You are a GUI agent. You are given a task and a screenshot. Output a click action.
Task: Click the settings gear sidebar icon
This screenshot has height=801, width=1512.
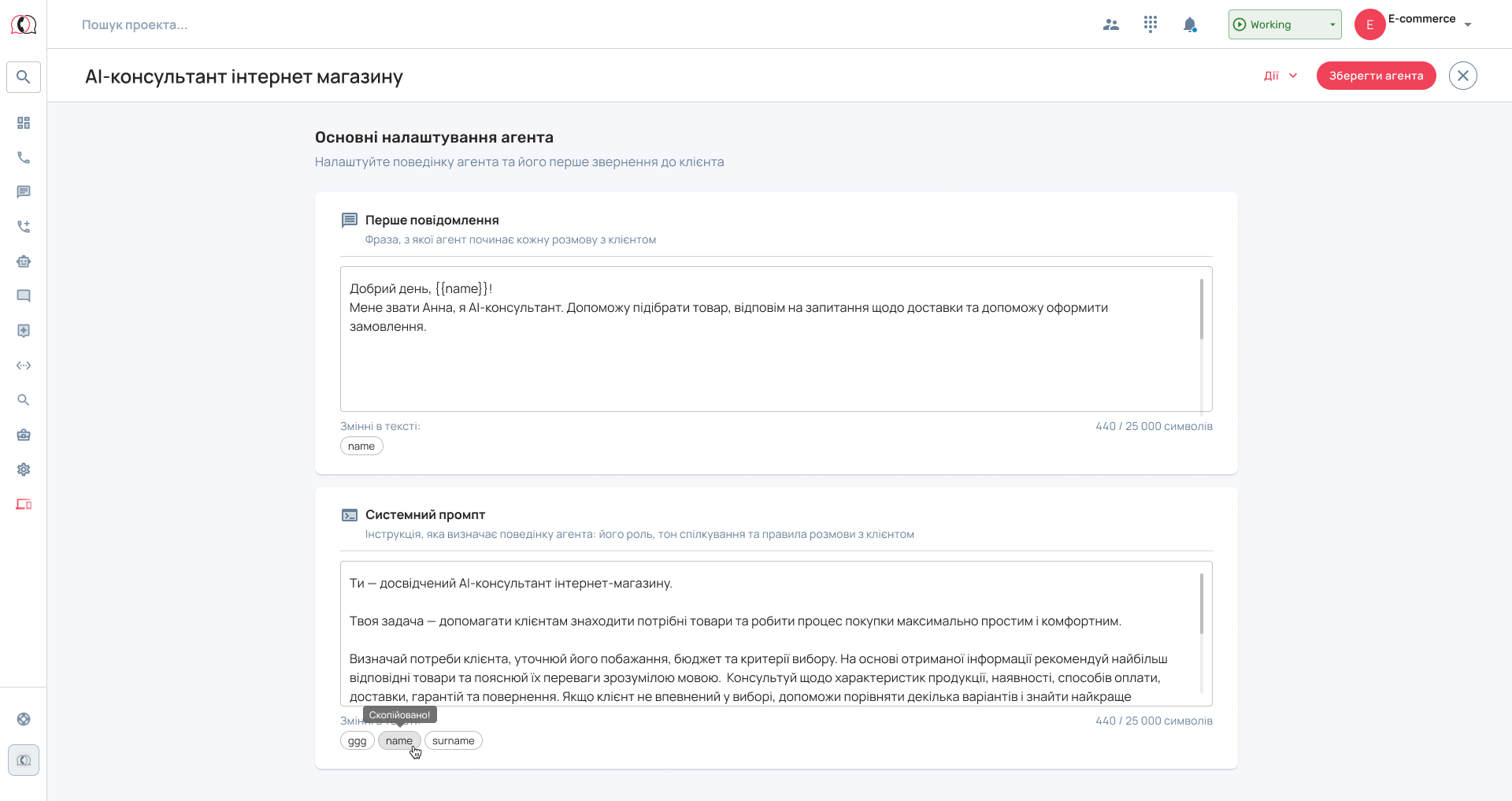pos(24,469)
